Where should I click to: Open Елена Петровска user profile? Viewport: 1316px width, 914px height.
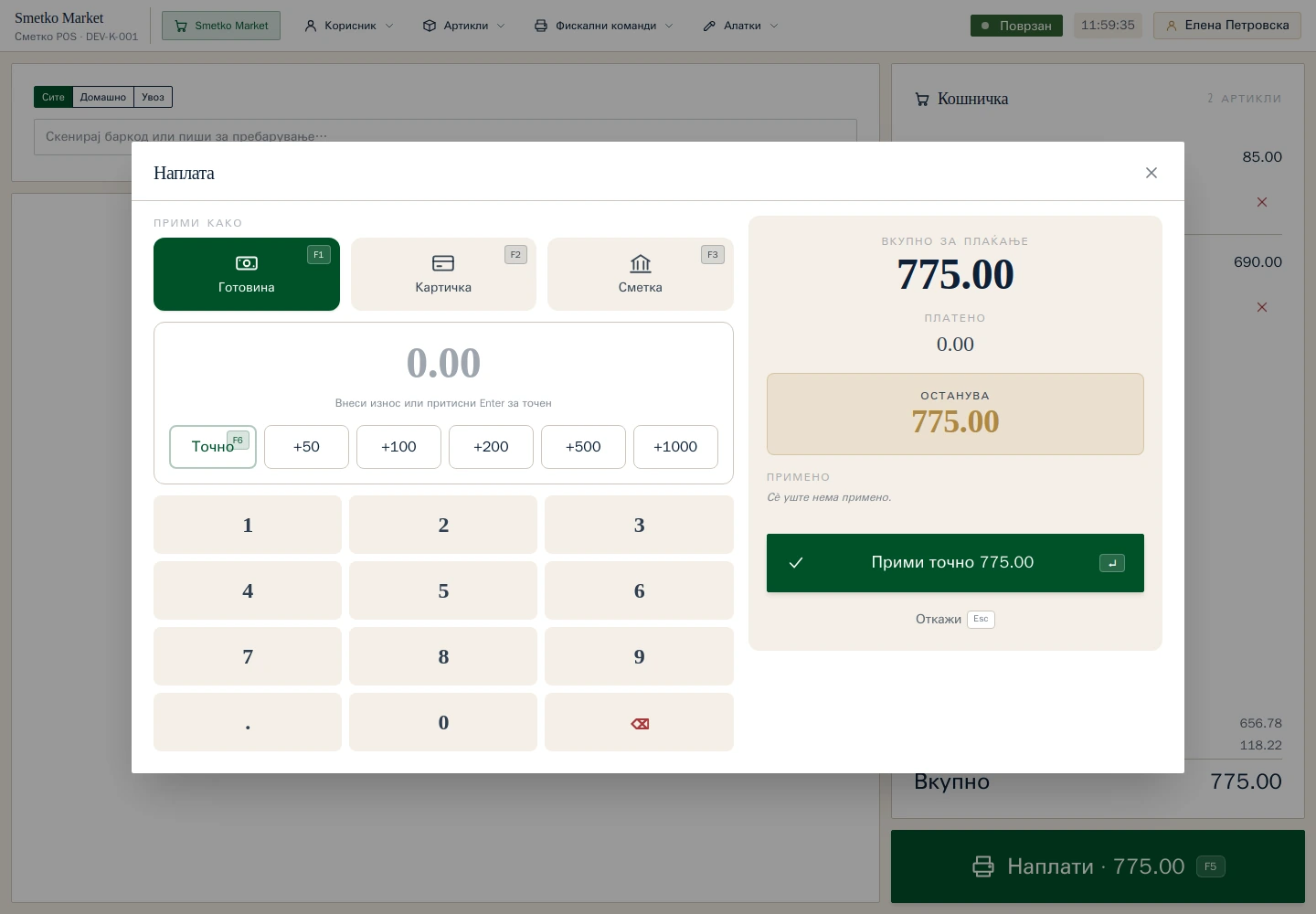click(x=1227, y=26)
